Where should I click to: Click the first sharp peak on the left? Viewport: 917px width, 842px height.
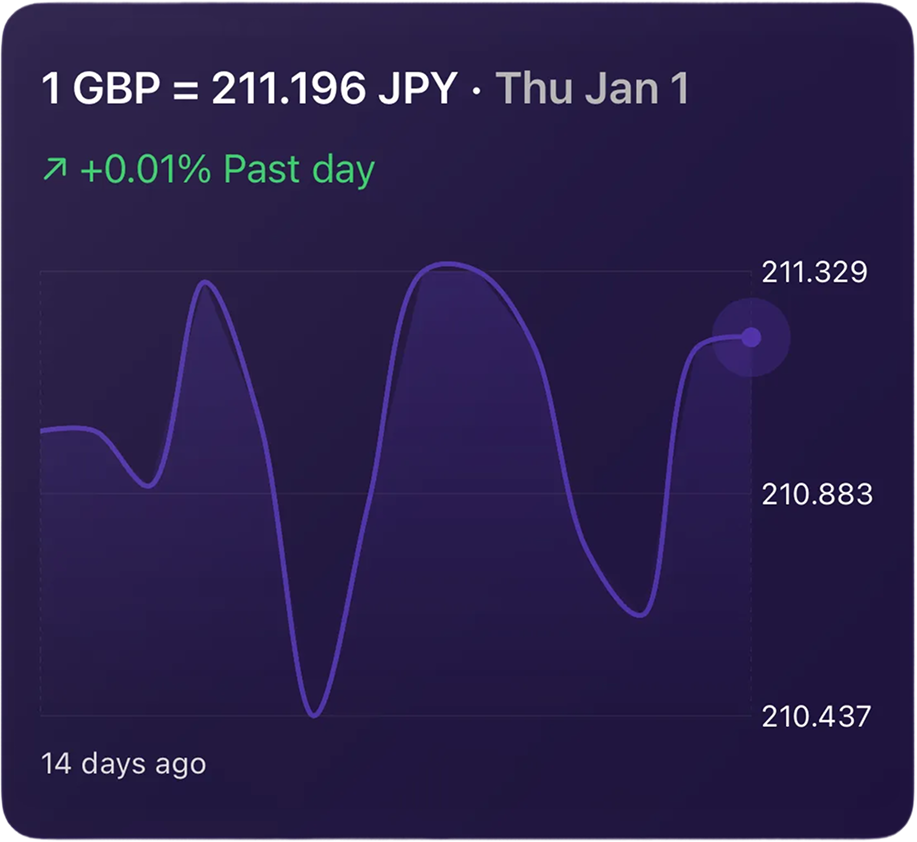coord(206,283)
